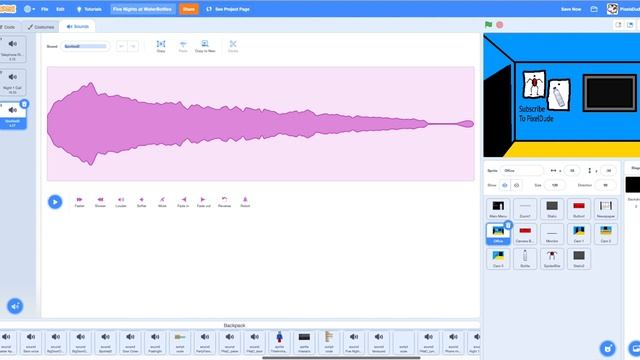
Task: Open the File menu
Action: 45,9
